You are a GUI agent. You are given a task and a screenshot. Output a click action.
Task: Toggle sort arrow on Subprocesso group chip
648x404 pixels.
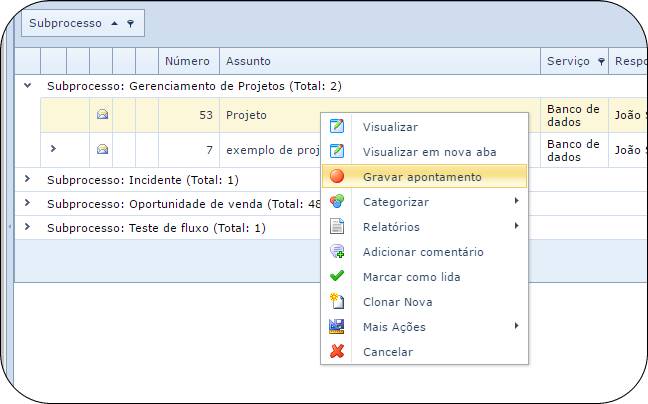[x=114, y=24]
